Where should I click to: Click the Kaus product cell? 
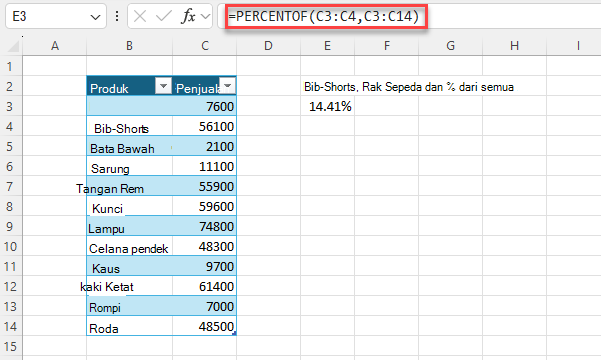coord(130,266)
